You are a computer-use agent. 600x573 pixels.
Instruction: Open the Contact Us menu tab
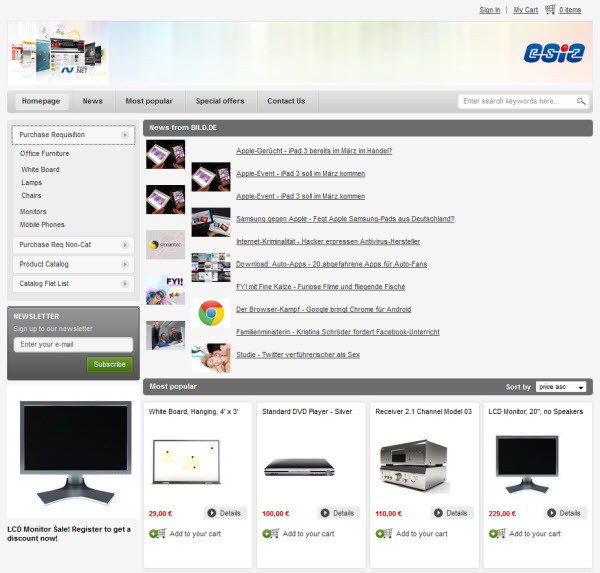286,101
